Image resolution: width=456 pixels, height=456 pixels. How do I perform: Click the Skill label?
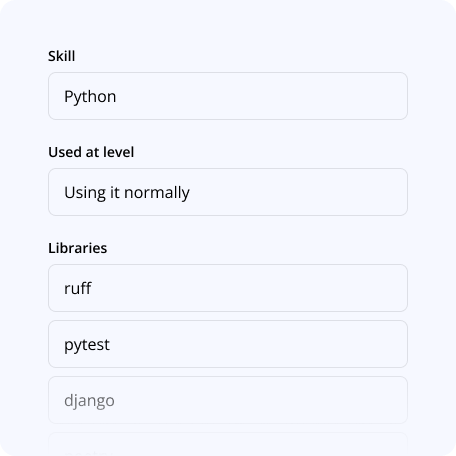62,56
